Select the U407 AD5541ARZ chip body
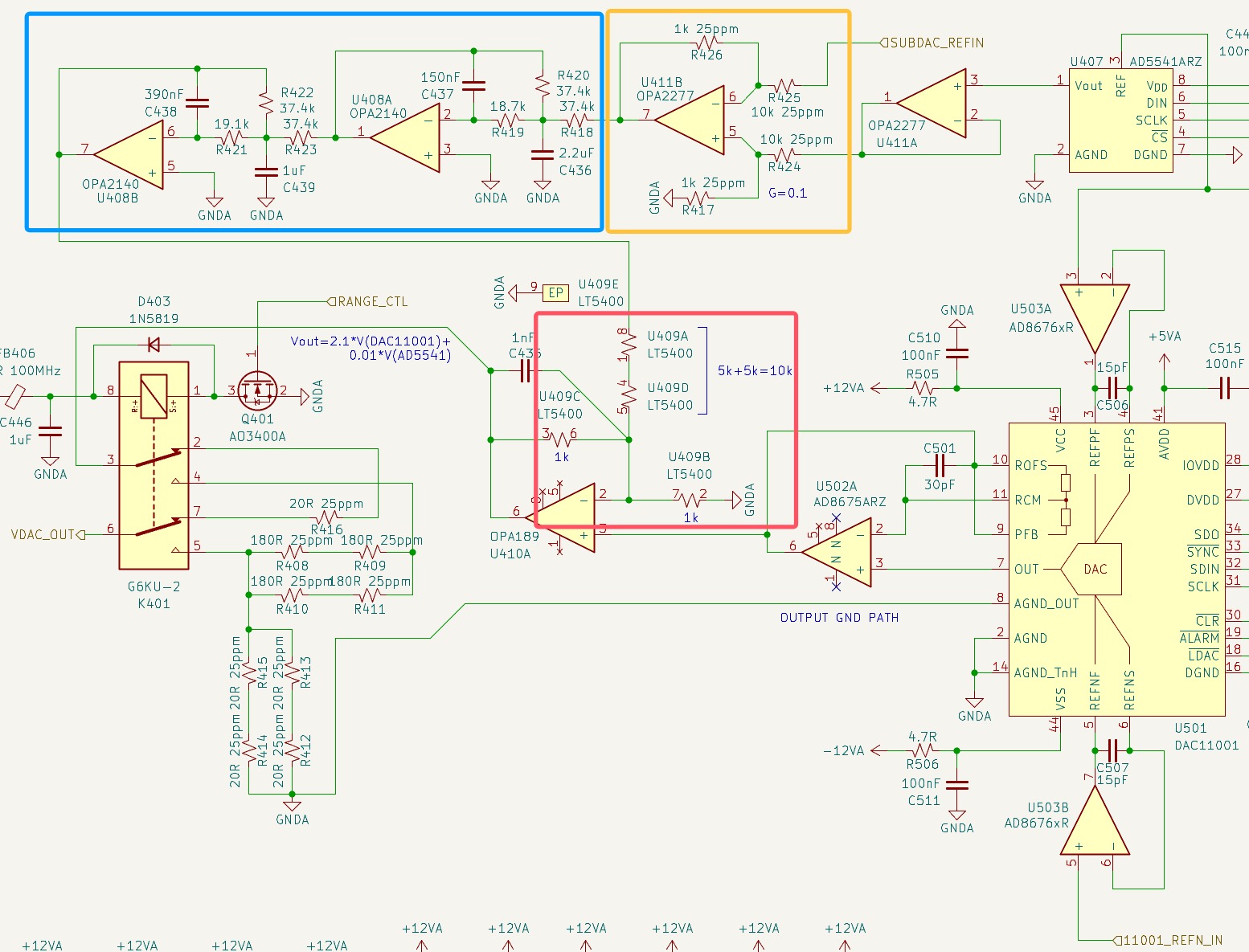The width and height of the screenshot is (1249, 952). point(1120,121)
